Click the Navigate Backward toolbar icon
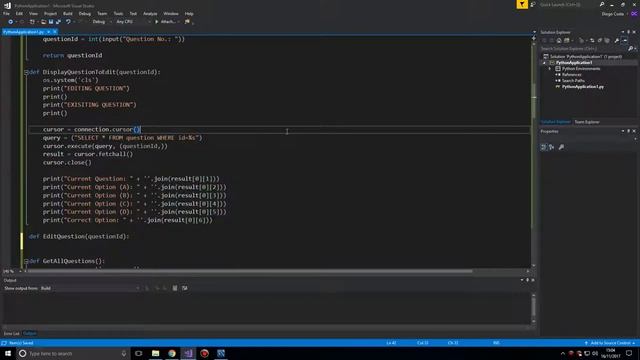Viewport: 640px width, 360px height. coord(11,22)
